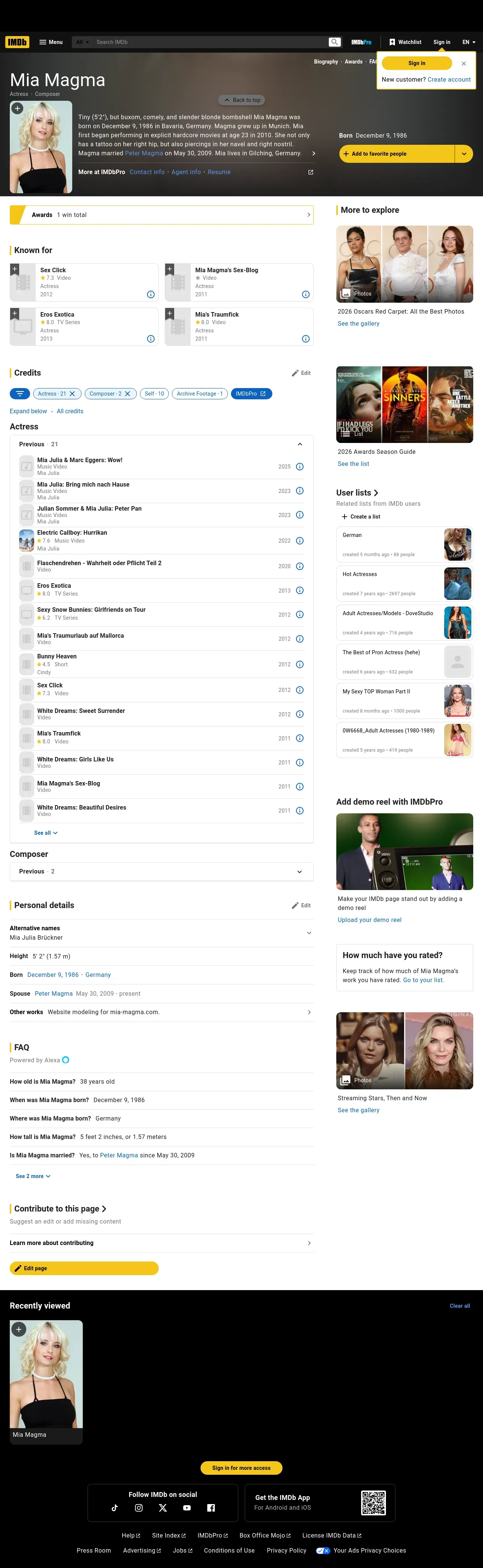The height and width of the screenshot is (1568, 483).
Task: Open the search category All dropdown
Action: [82, 42]
